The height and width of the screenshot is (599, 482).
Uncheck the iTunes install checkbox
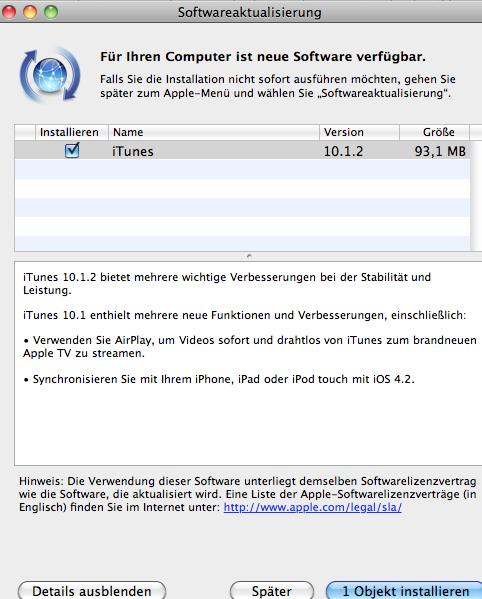(72, 150)
